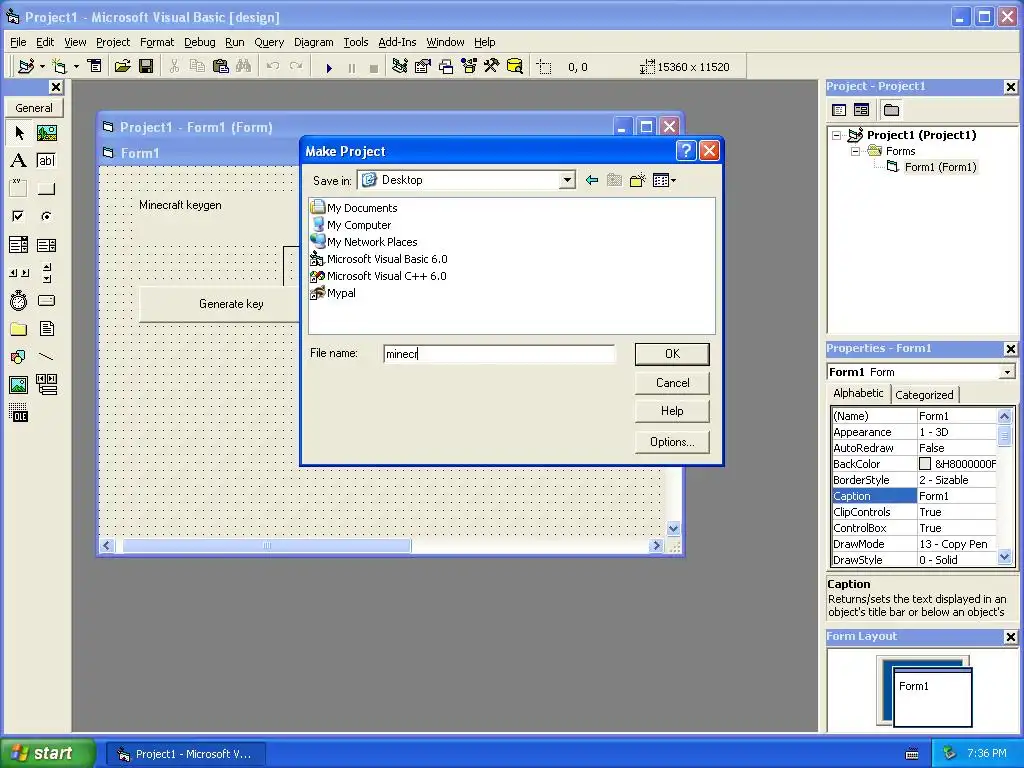This screenshot has height=768, width=1024.
Task: Click the Find binoculars toolbar icon
Action: (244, 67)
